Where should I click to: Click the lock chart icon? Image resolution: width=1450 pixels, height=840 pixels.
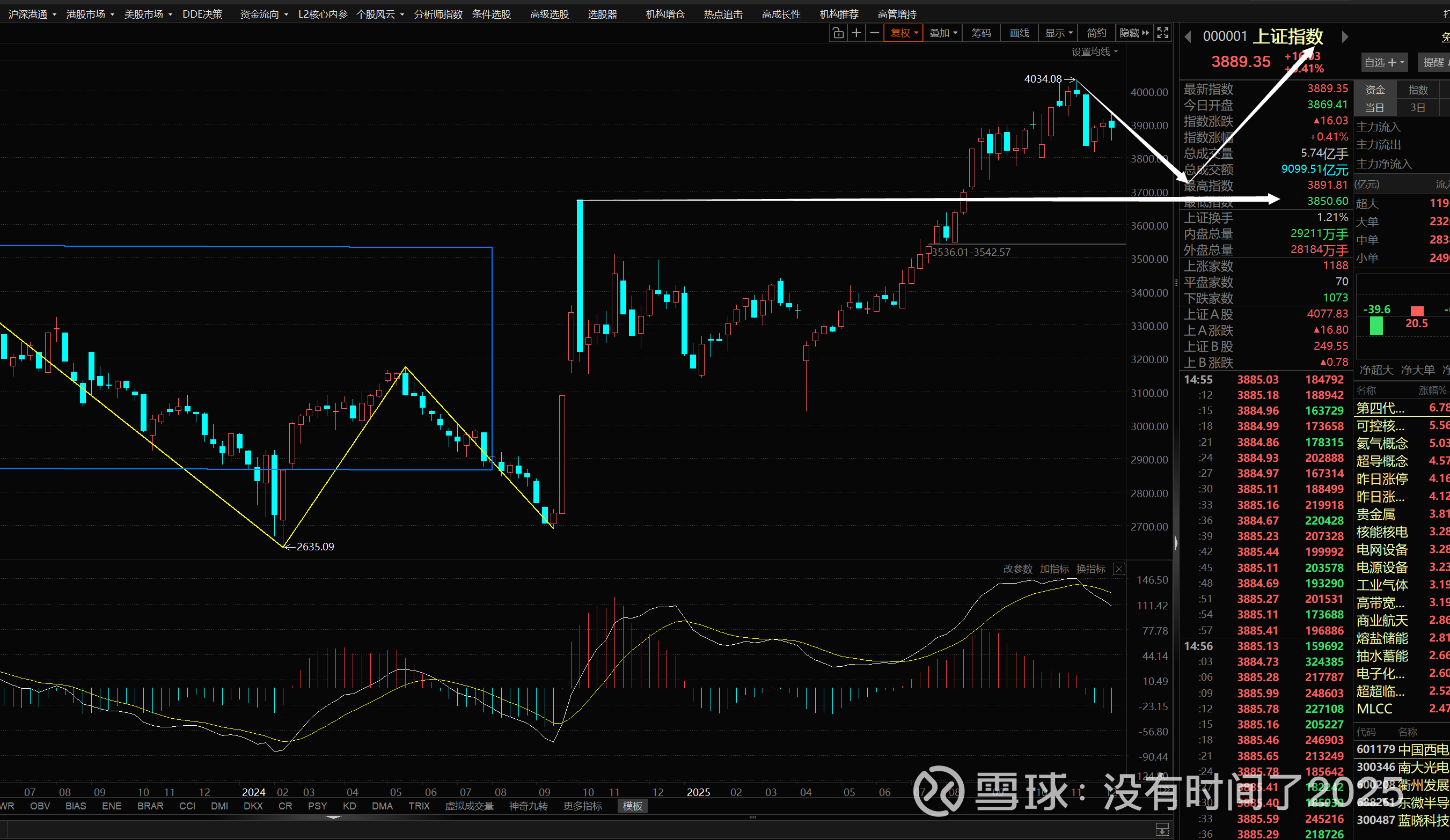click(838, 33)
